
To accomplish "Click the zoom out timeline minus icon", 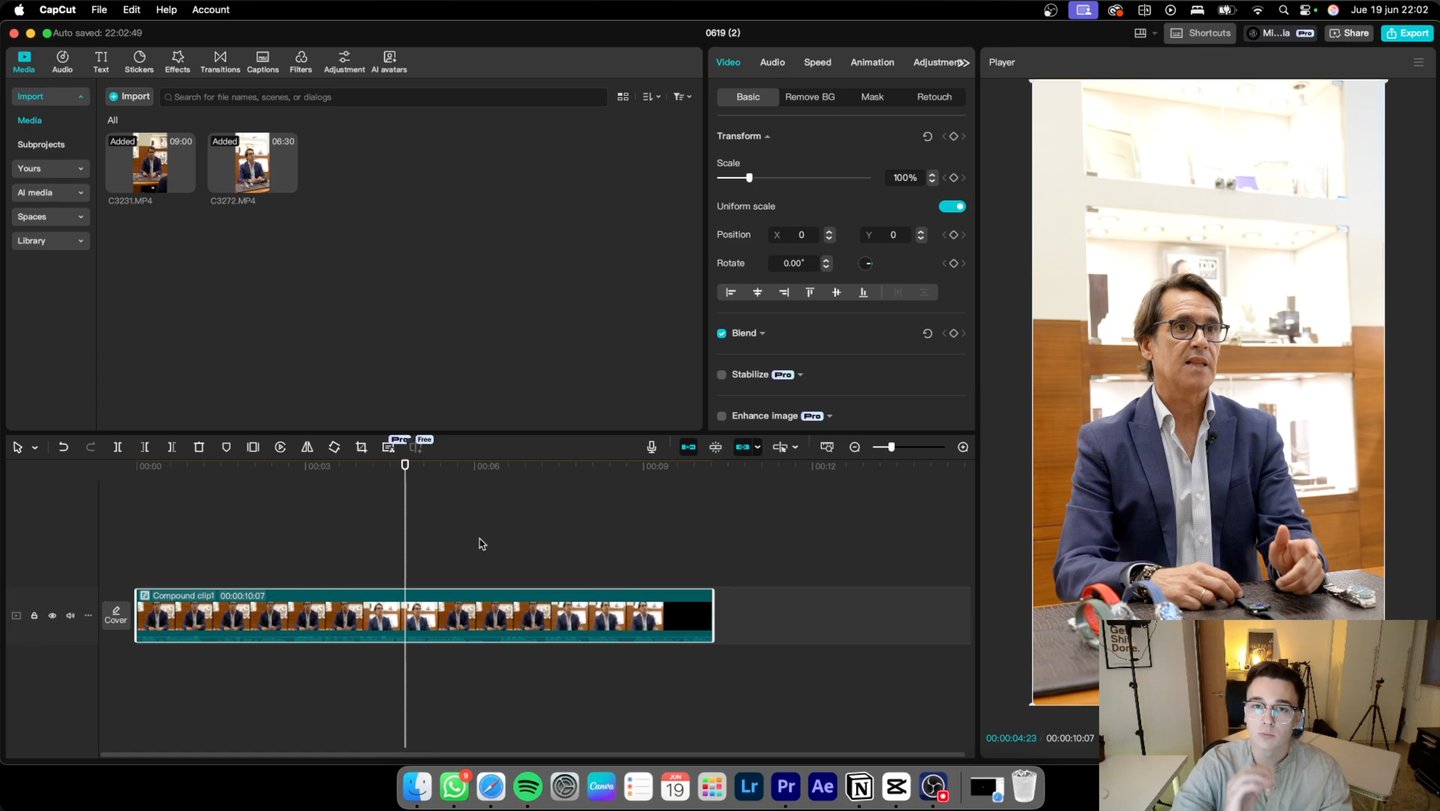I will point(855,447).
